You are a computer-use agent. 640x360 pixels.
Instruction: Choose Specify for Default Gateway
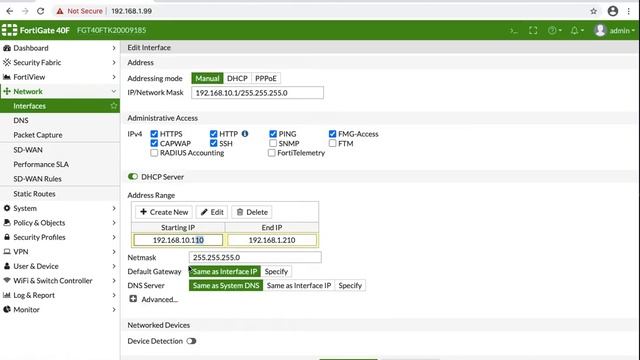pos(276,271)
